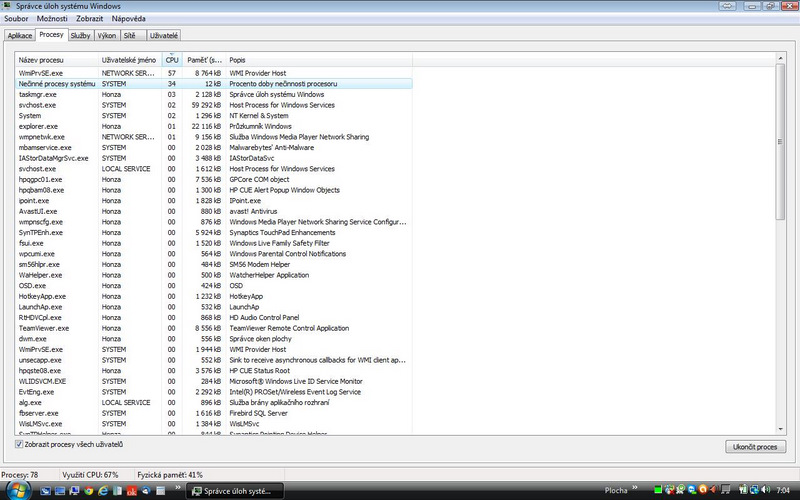This screenshot has width=800, height=500.
Task: Open the Windows Start orb
Action: (x=18, y=491)
